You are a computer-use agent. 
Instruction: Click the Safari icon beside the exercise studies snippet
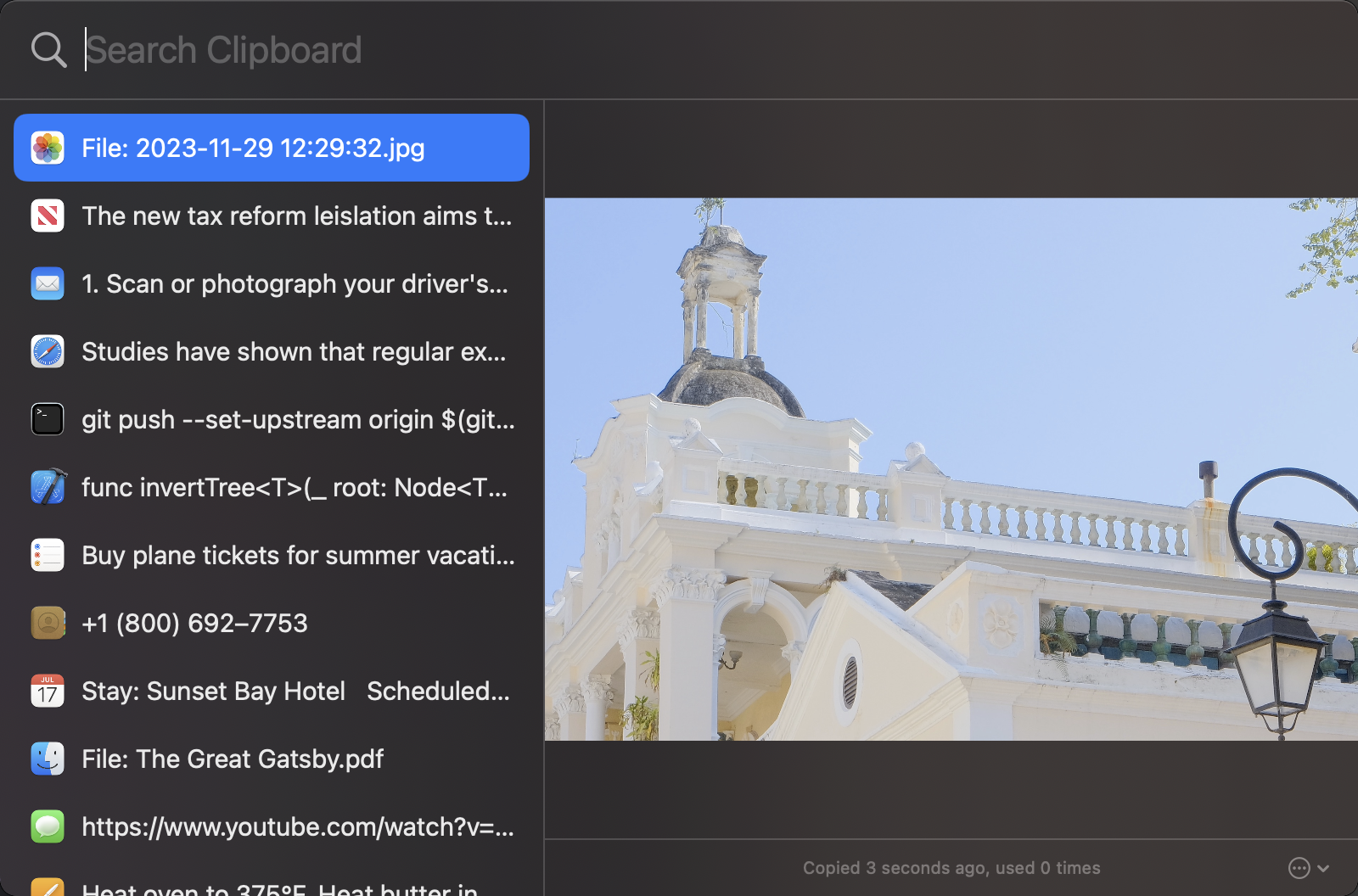tap(48, 351)
